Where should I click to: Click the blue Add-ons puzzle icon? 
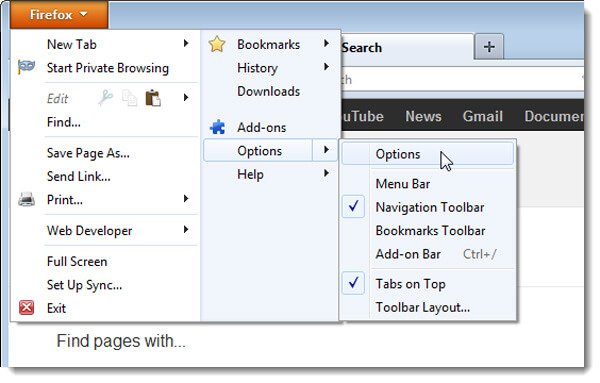coord(217,127)
